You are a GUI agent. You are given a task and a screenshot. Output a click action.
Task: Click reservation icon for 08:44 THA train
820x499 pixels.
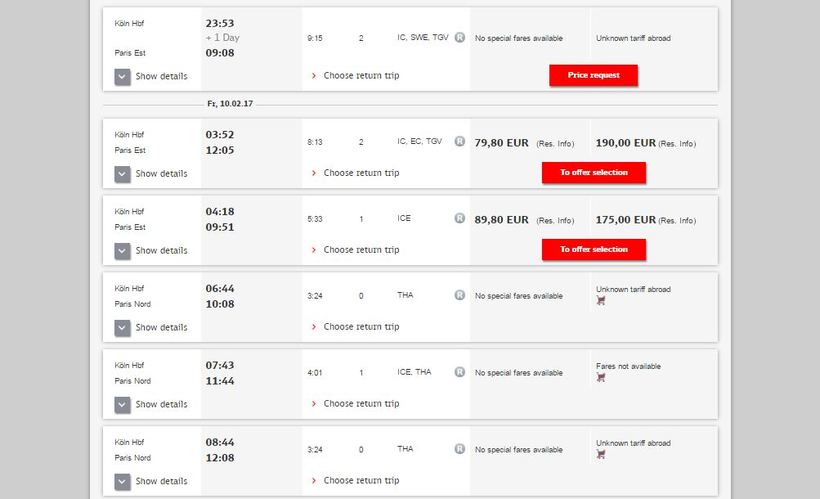point(460,449)
